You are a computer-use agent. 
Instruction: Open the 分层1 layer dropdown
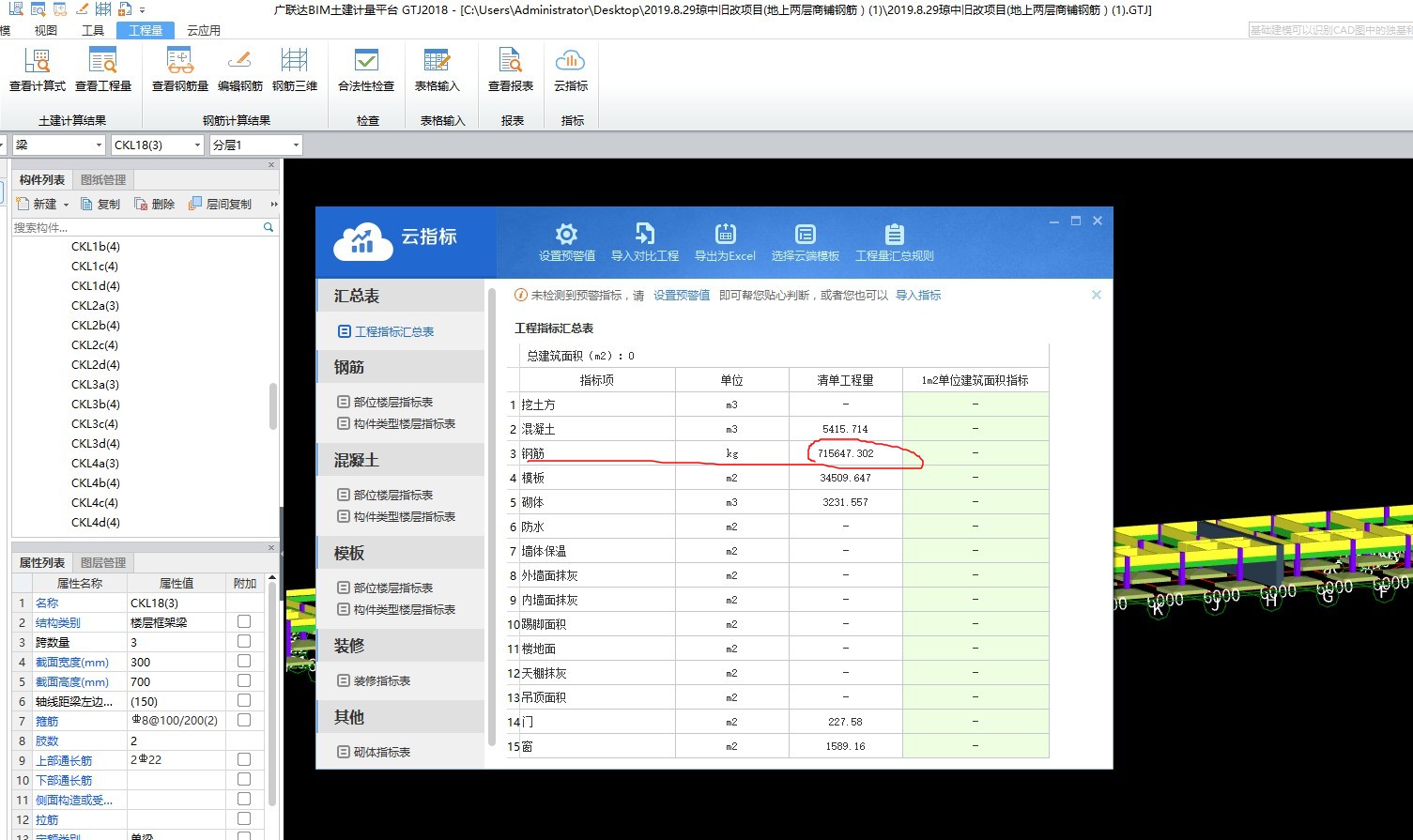(255, 145)
